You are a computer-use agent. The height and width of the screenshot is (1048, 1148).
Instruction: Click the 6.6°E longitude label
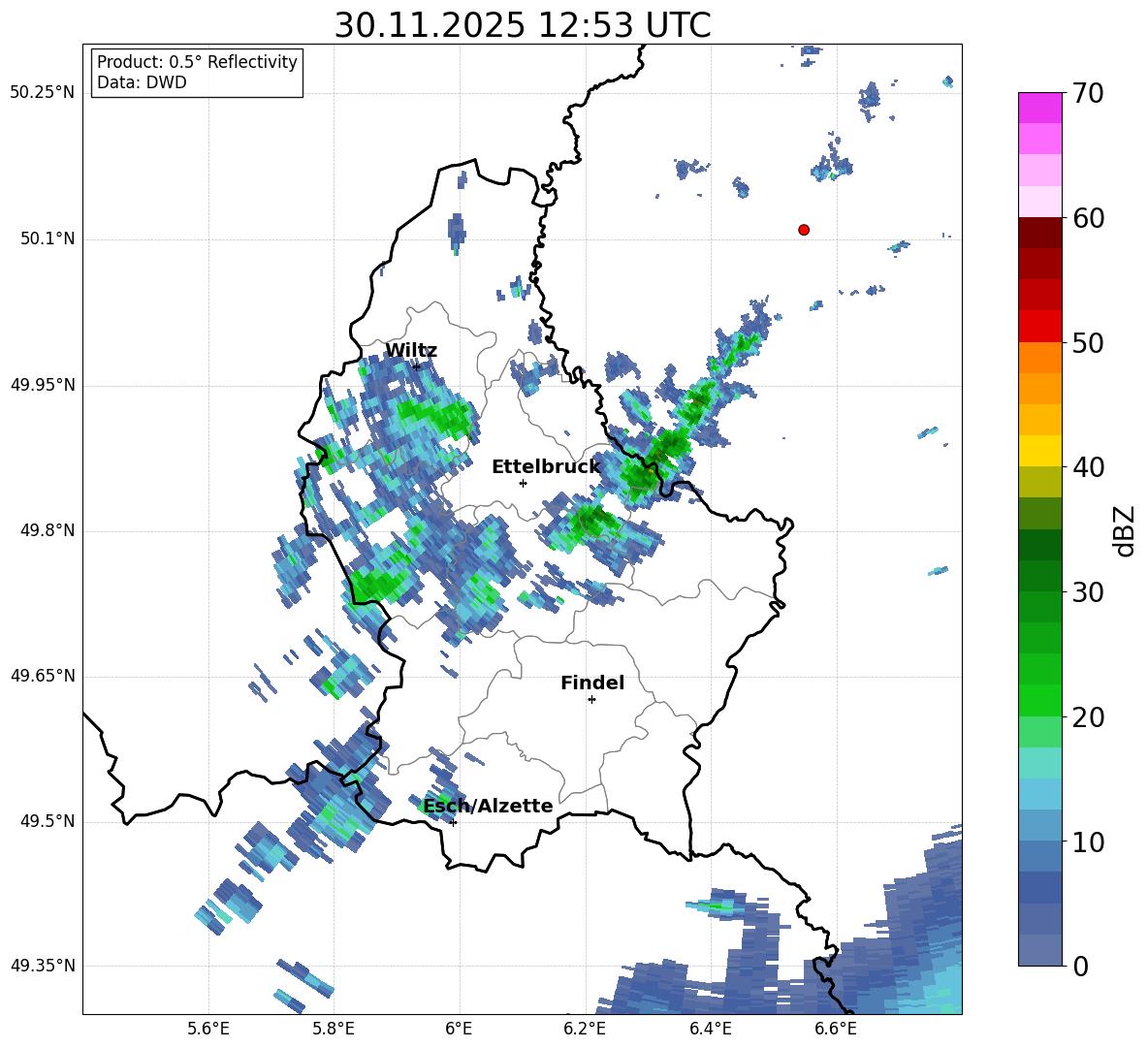(x=836, y=1029)
